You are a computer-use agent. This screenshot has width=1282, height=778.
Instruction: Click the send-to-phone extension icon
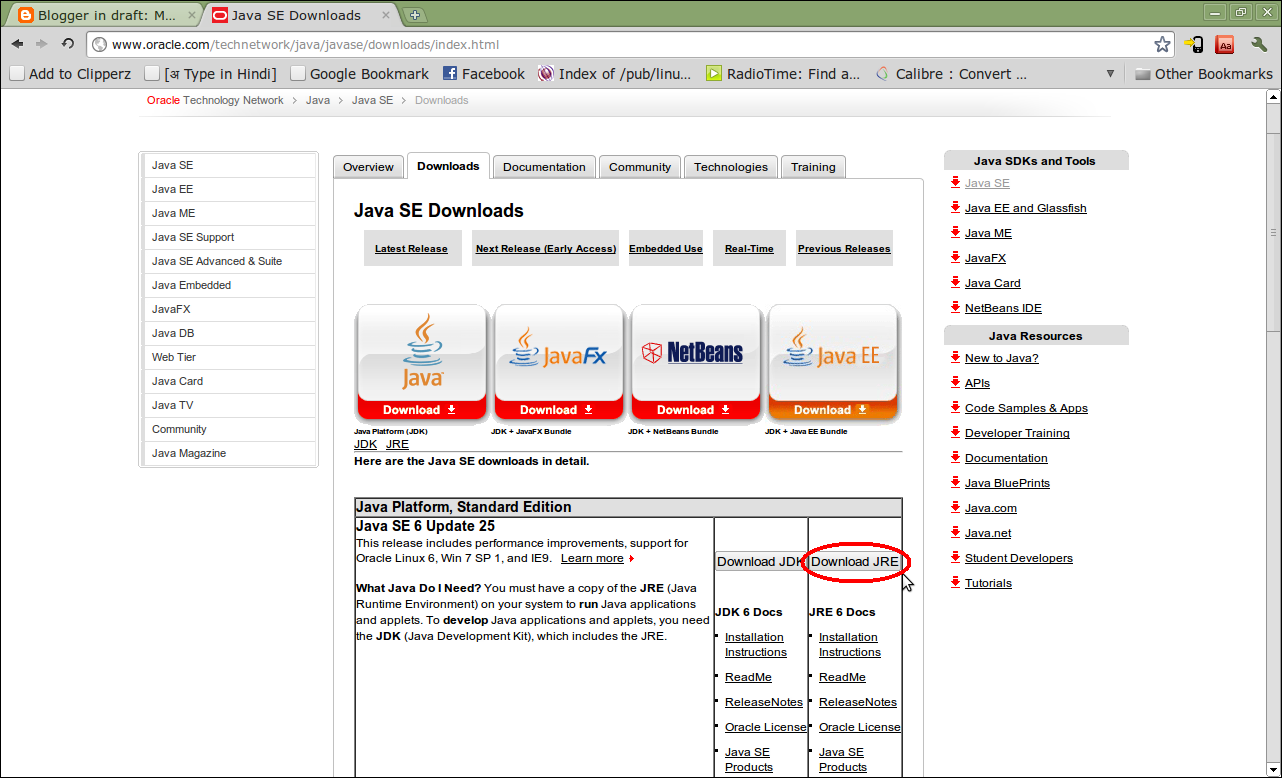click(x=1193, y=45)
